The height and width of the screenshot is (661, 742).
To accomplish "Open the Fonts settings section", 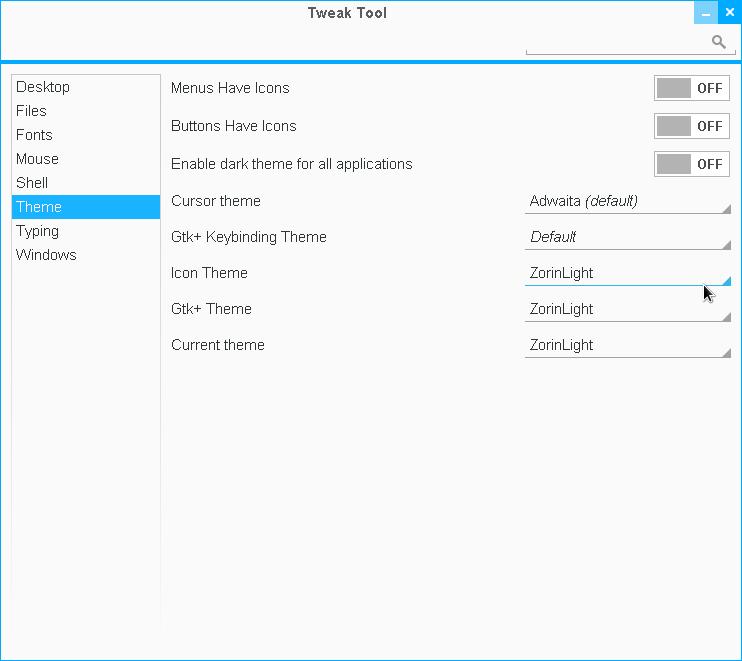I will click(34, 135).
